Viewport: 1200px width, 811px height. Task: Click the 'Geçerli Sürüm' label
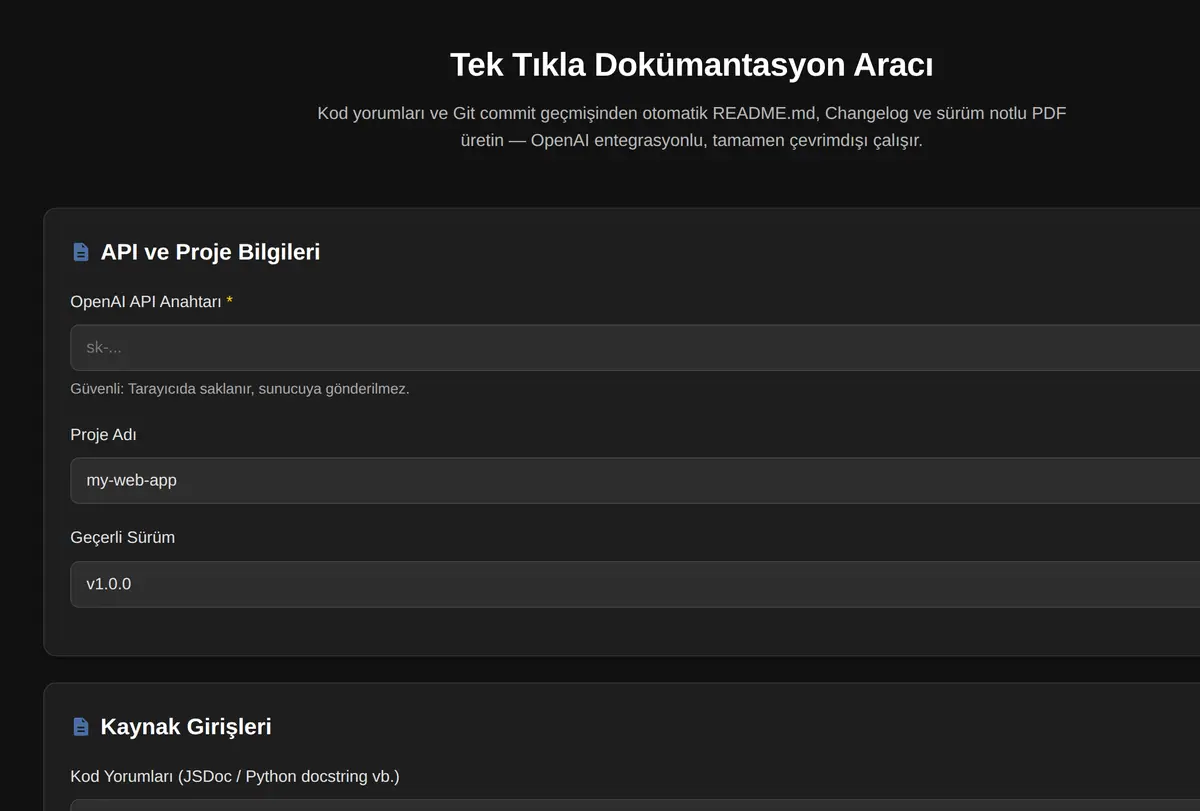[x=122, y=537]
